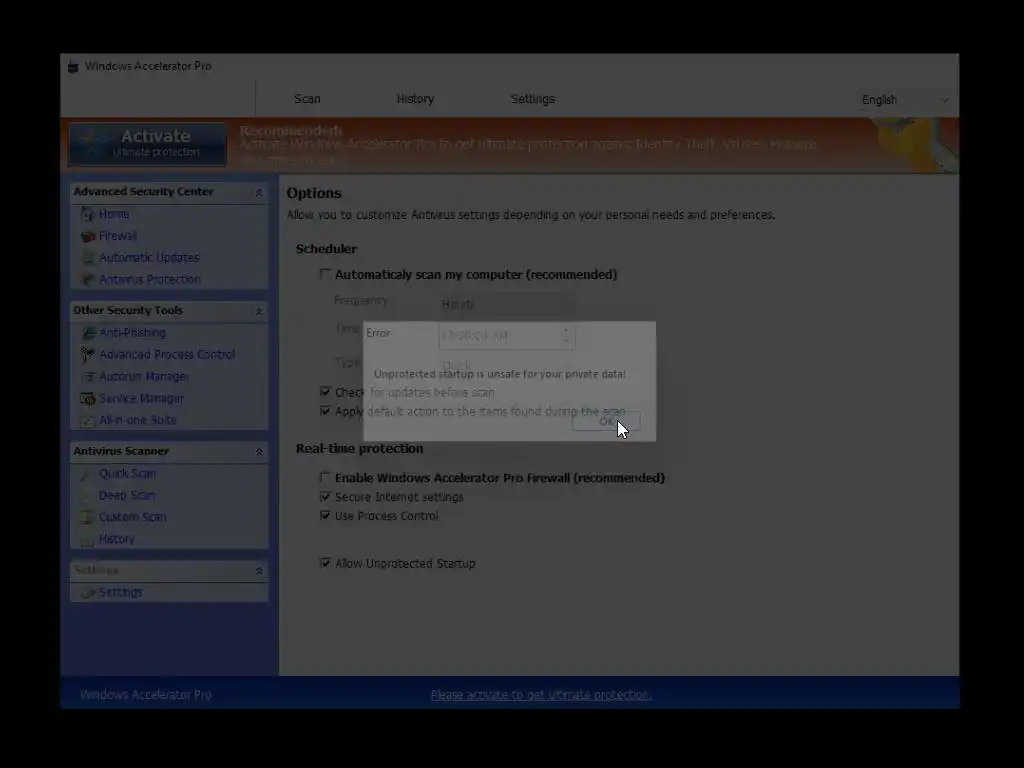Viewport: 1024px width, 768px height.
Task: Click the Scheduler section heading
Action: 326,249
